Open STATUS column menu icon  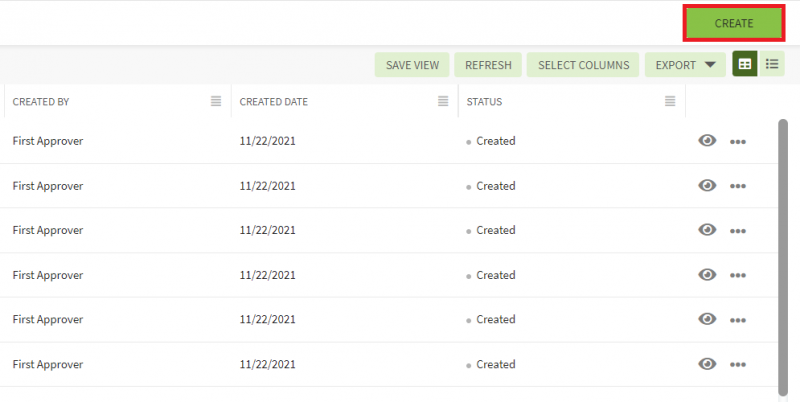[670, 101]
